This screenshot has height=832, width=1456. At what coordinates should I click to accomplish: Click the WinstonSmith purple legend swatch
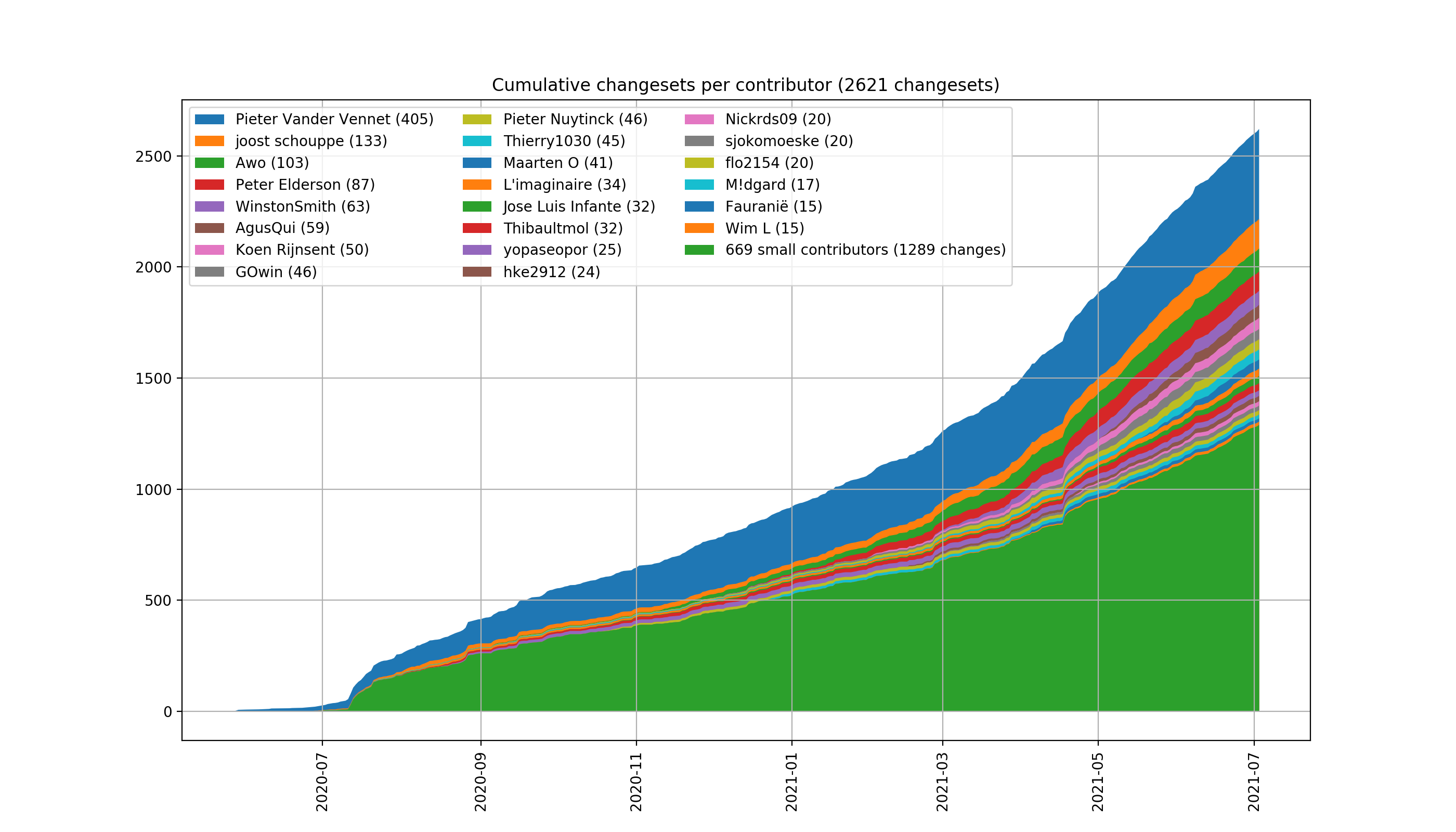click(x=209, y=206)
